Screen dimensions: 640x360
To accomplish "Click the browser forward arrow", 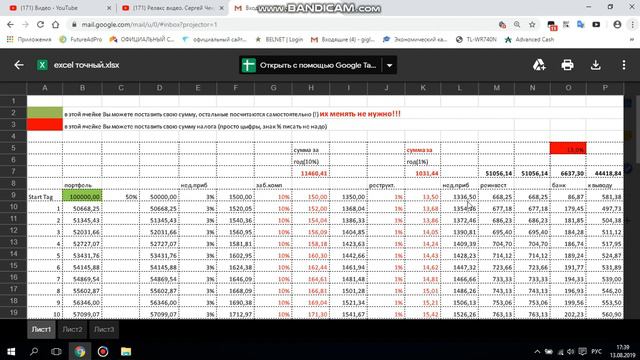I will tap(25, 24).
